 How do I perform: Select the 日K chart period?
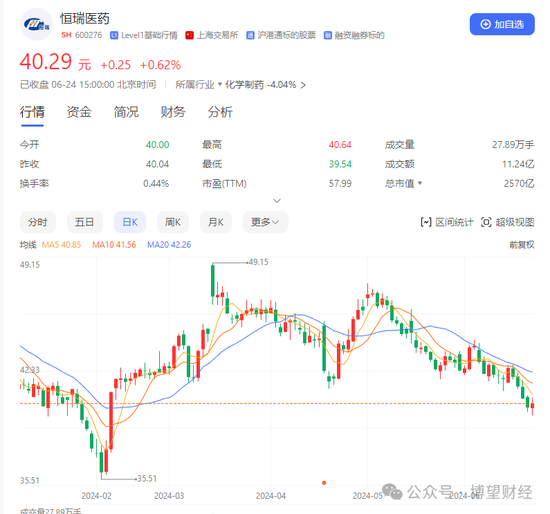click(130, 222)
